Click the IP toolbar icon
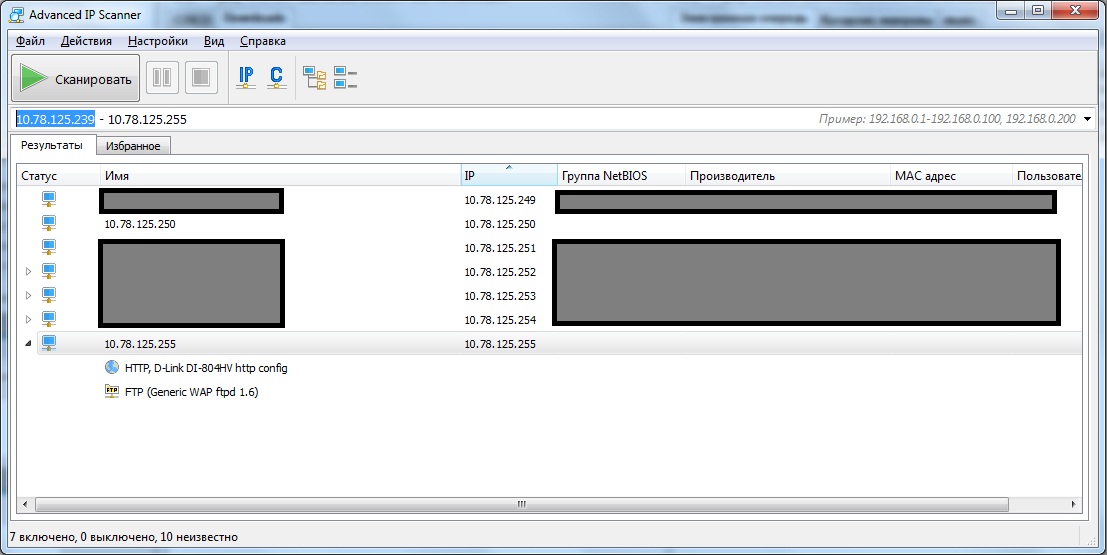Screen dimensions: 1107x555 coord(246,77)
